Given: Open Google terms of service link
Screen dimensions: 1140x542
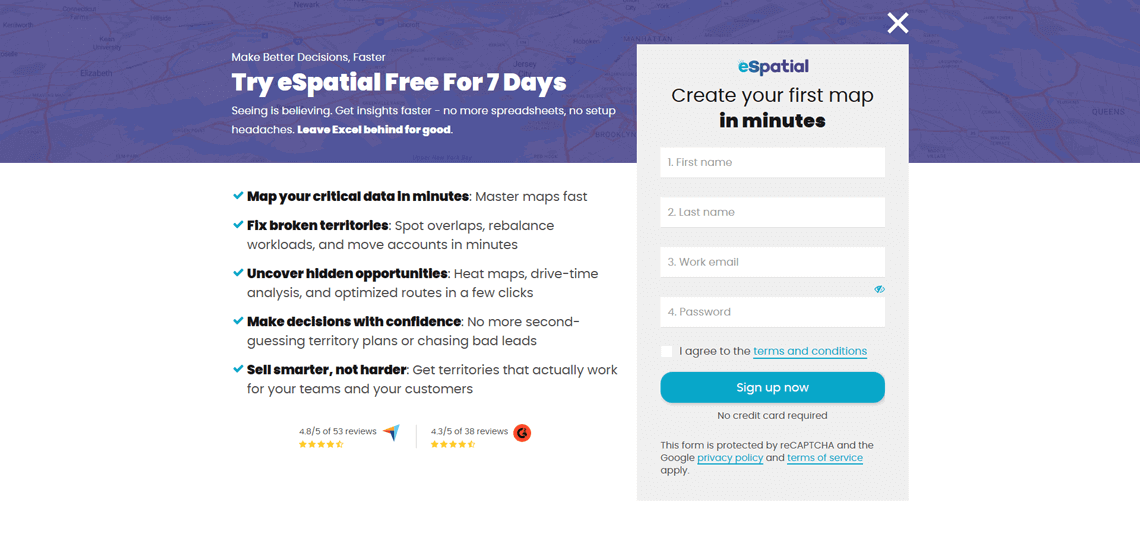Looking at the screenshot, I should click(825, 458).
